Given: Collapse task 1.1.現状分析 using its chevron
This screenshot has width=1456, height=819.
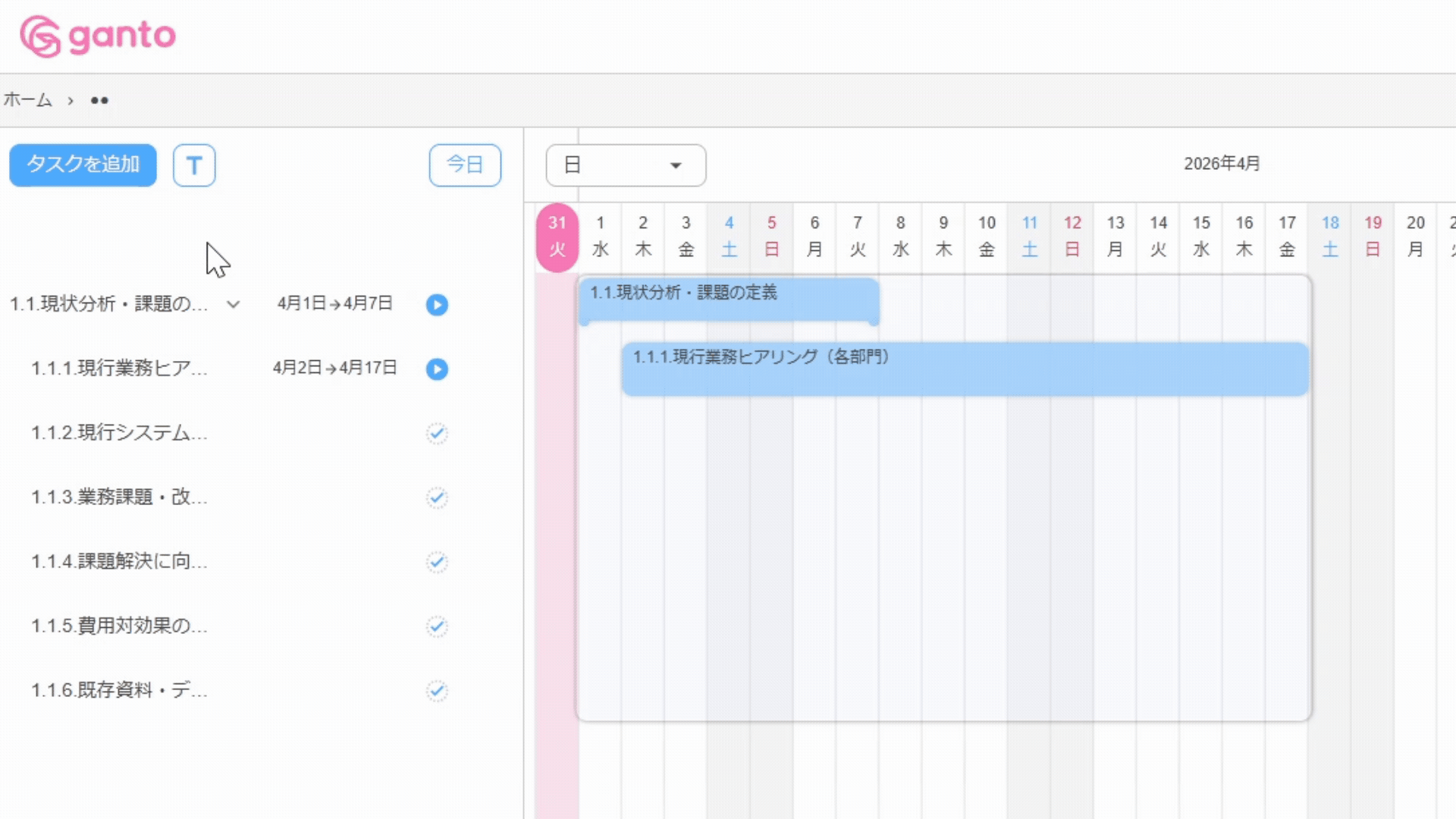Looking at the screenshot, I should click(233, 305).
